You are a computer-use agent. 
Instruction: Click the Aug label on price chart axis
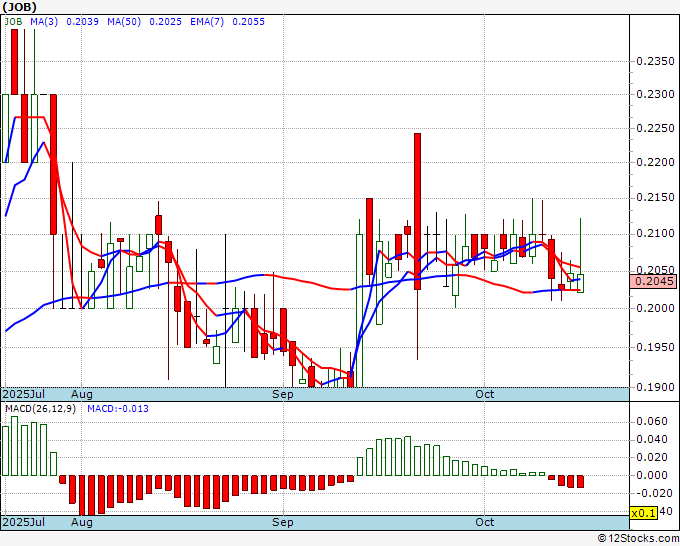(82, 394)
